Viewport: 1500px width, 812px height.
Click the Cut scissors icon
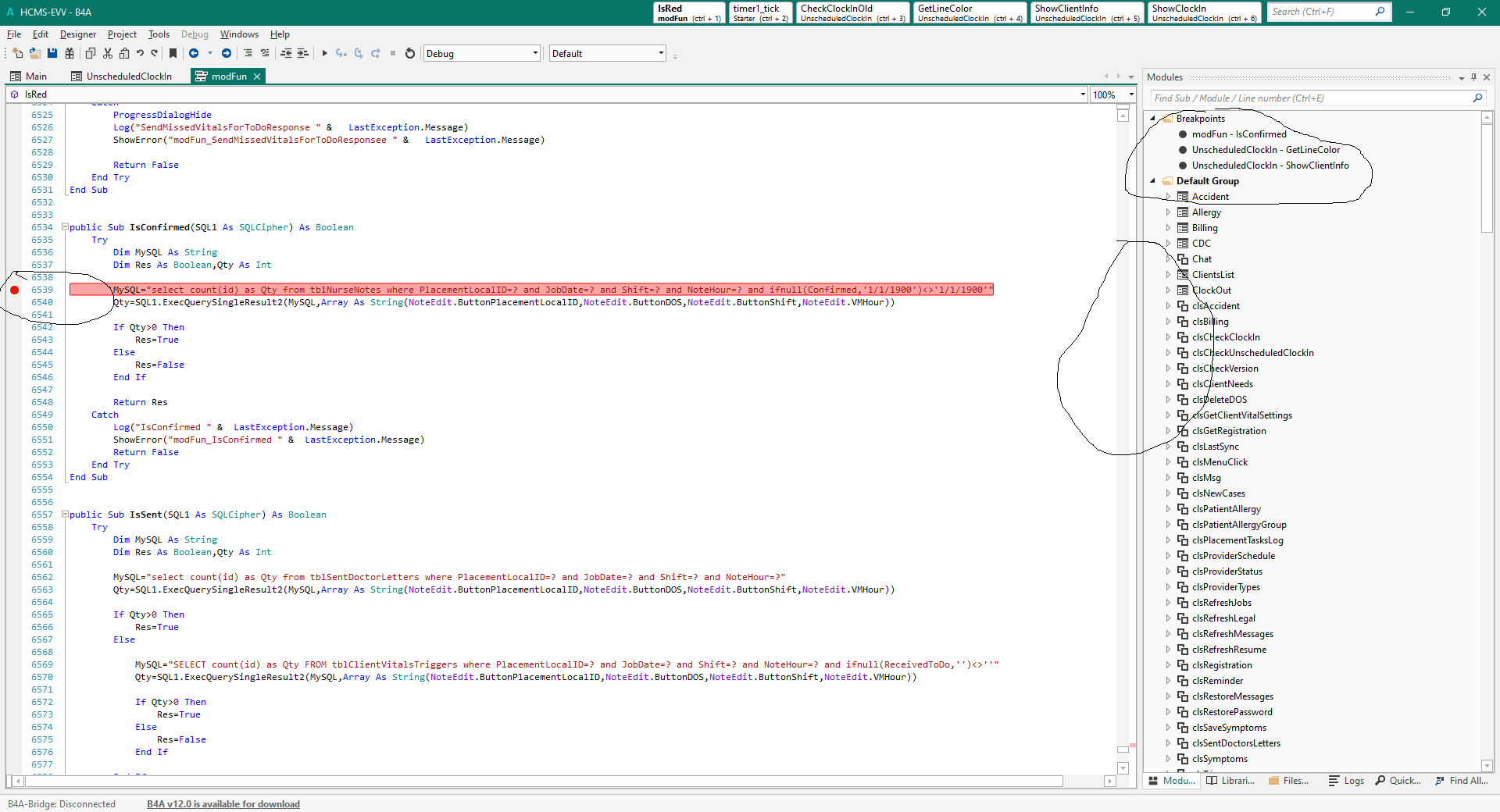108,53
